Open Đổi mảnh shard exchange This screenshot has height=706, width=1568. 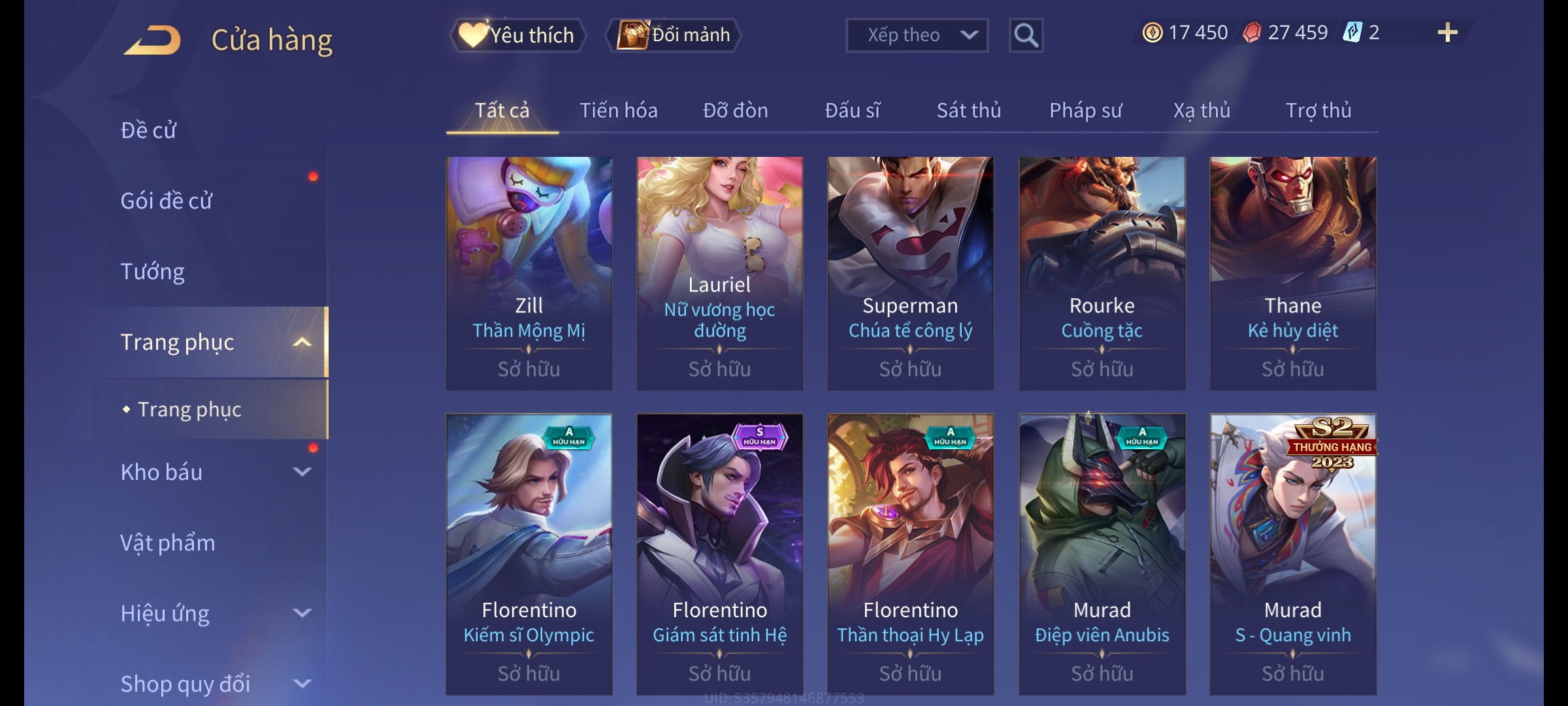674,35
